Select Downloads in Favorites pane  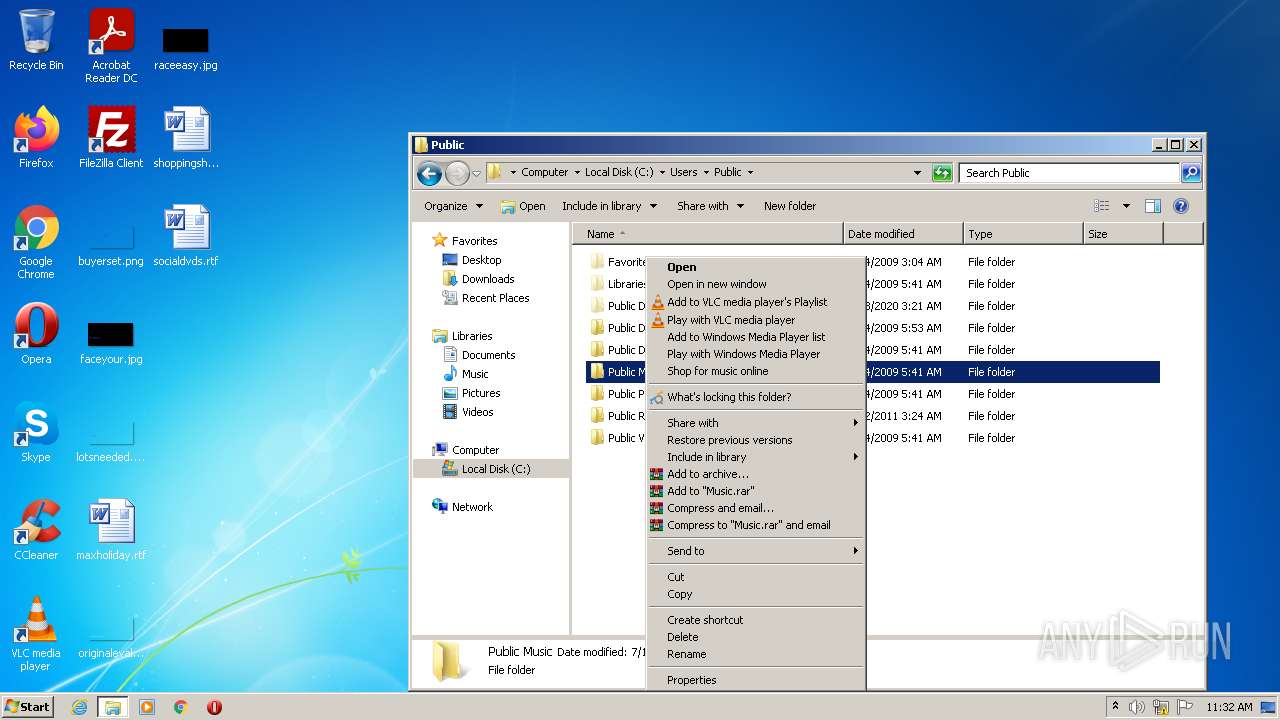[488, 279]
